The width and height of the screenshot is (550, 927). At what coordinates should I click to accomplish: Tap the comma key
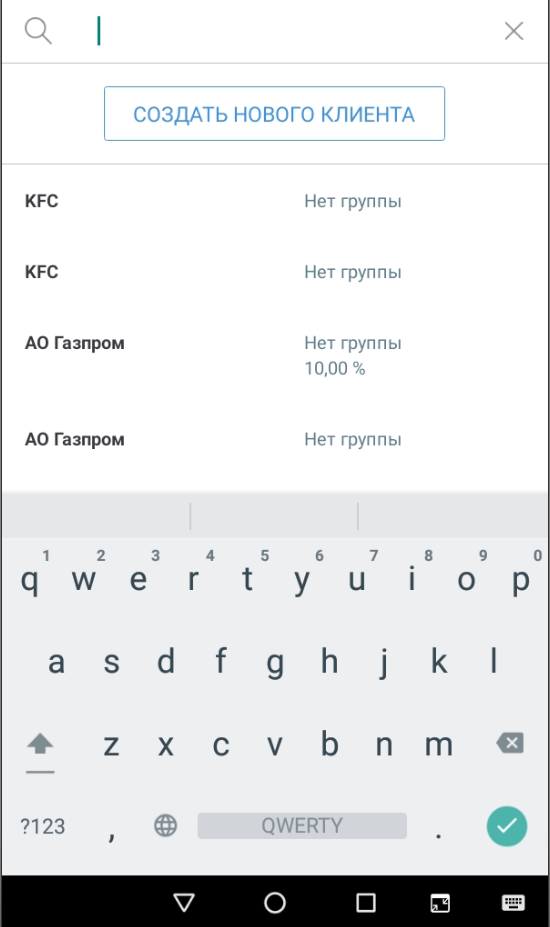111,826
